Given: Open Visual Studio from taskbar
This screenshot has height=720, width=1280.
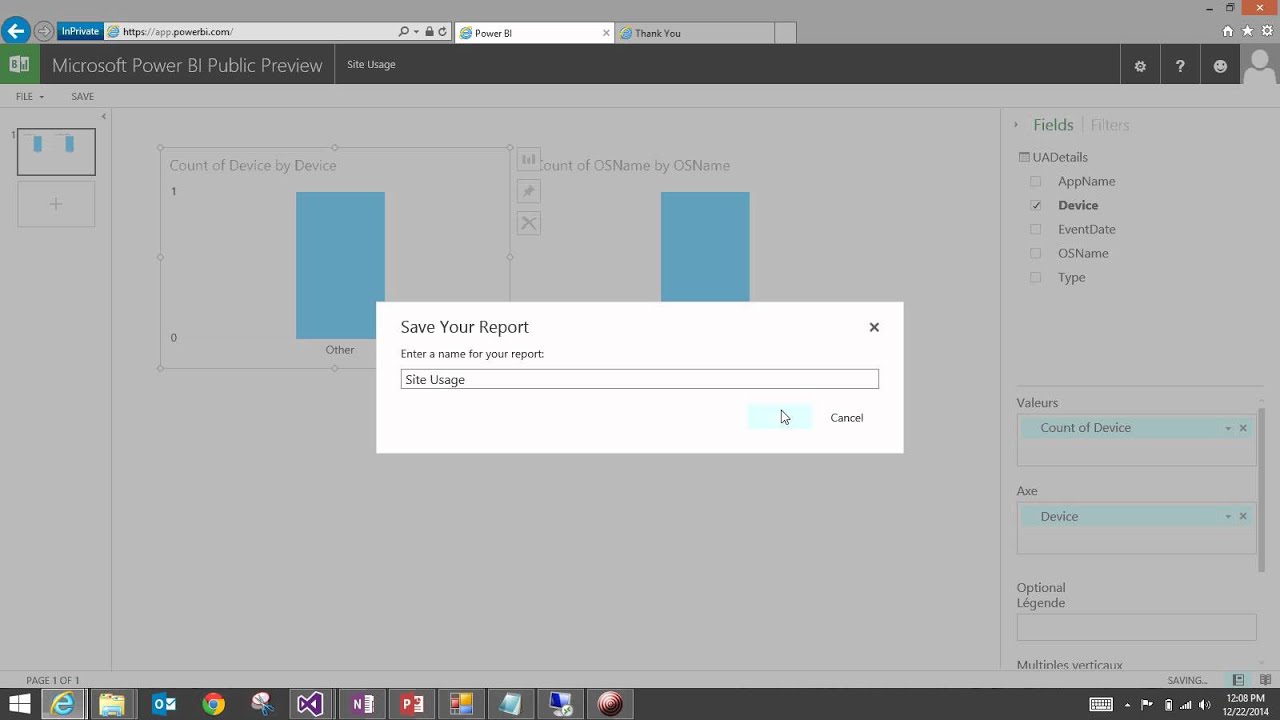Looking at the screenshot, I should coord(310,704).
